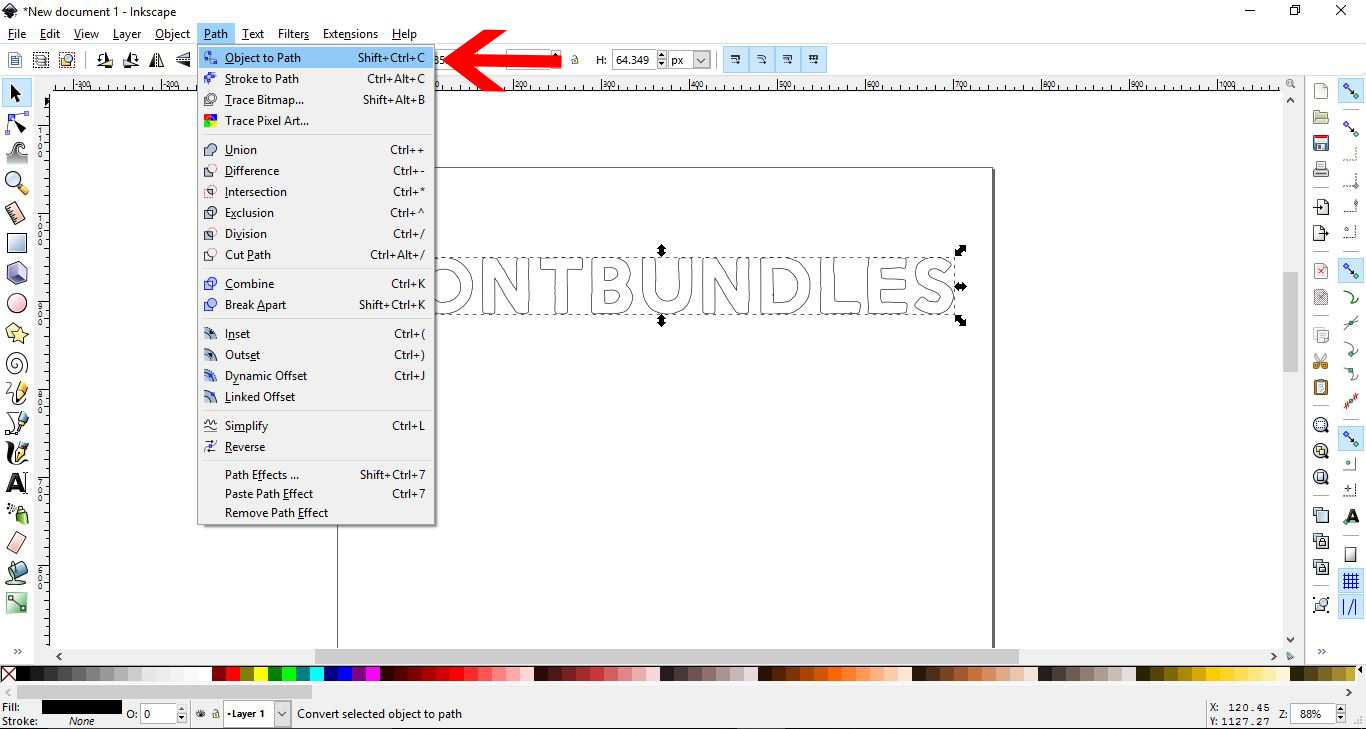1366x729 pixels.
Task: Choose the Zoom magnifier tool in the toolbox
Action: click(x=16, y=182)
